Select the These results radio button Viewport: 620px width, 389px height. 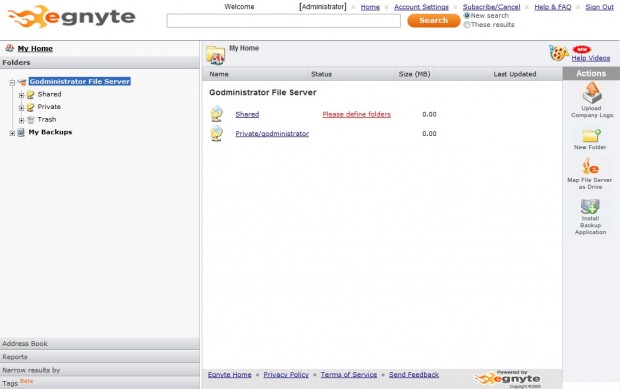[467, 25]
